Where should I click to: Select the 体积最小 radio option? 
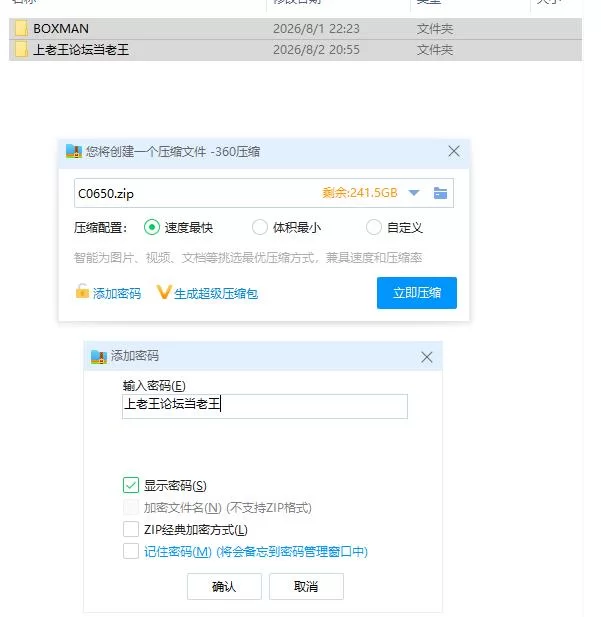259,227
